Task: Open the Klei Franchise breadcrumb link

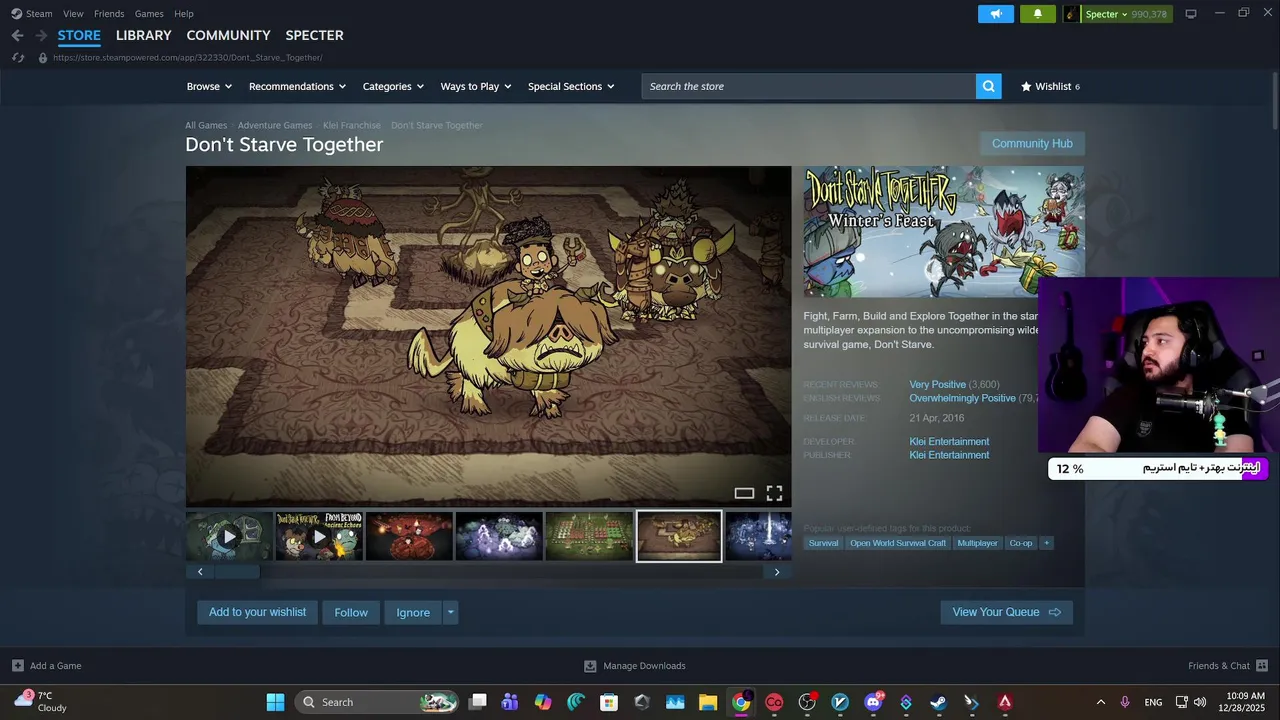Action: coord(352,126)
